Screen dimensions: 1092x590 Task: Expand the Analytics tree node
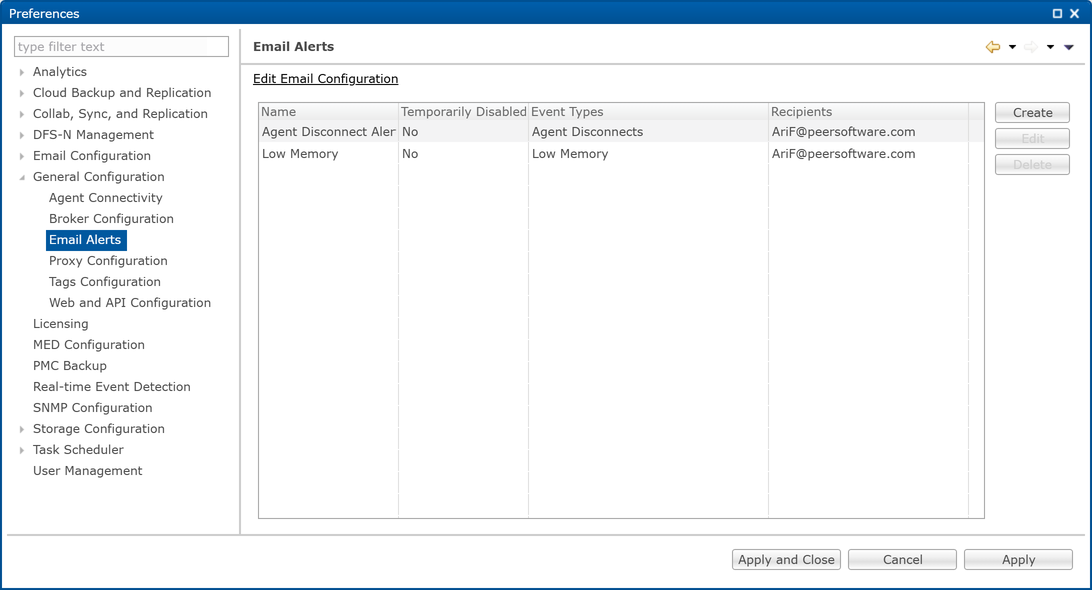point(22,72)
